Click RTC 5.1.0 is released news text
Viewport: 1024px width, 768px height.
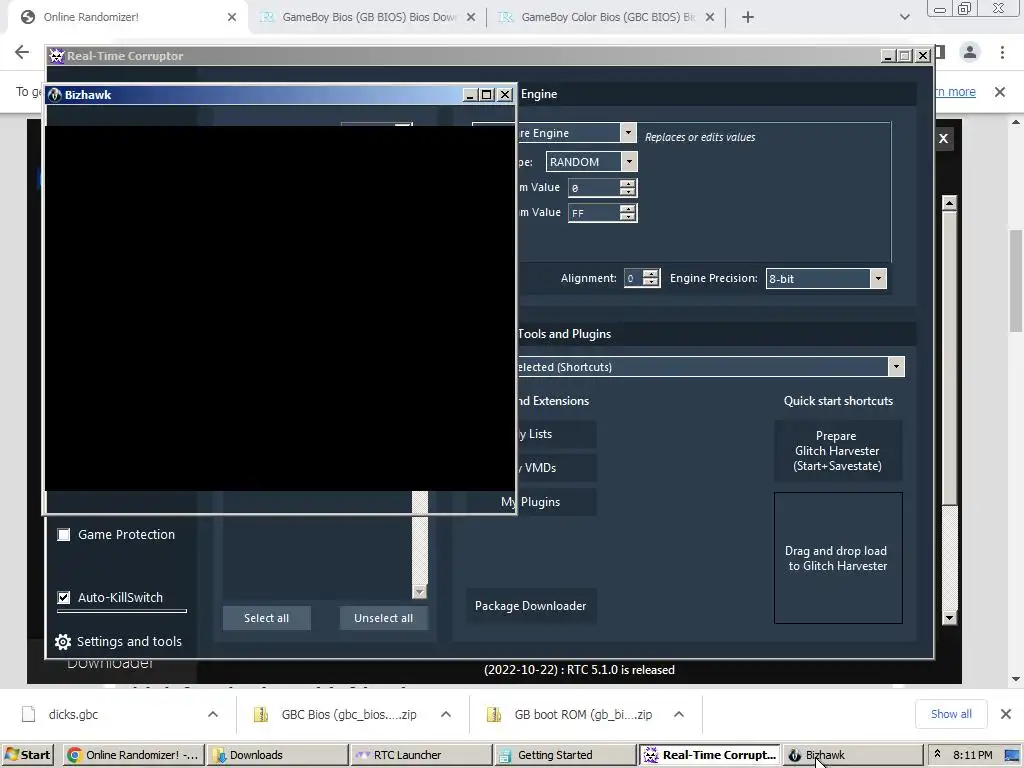pyautogui.click(x=579, y=669)
